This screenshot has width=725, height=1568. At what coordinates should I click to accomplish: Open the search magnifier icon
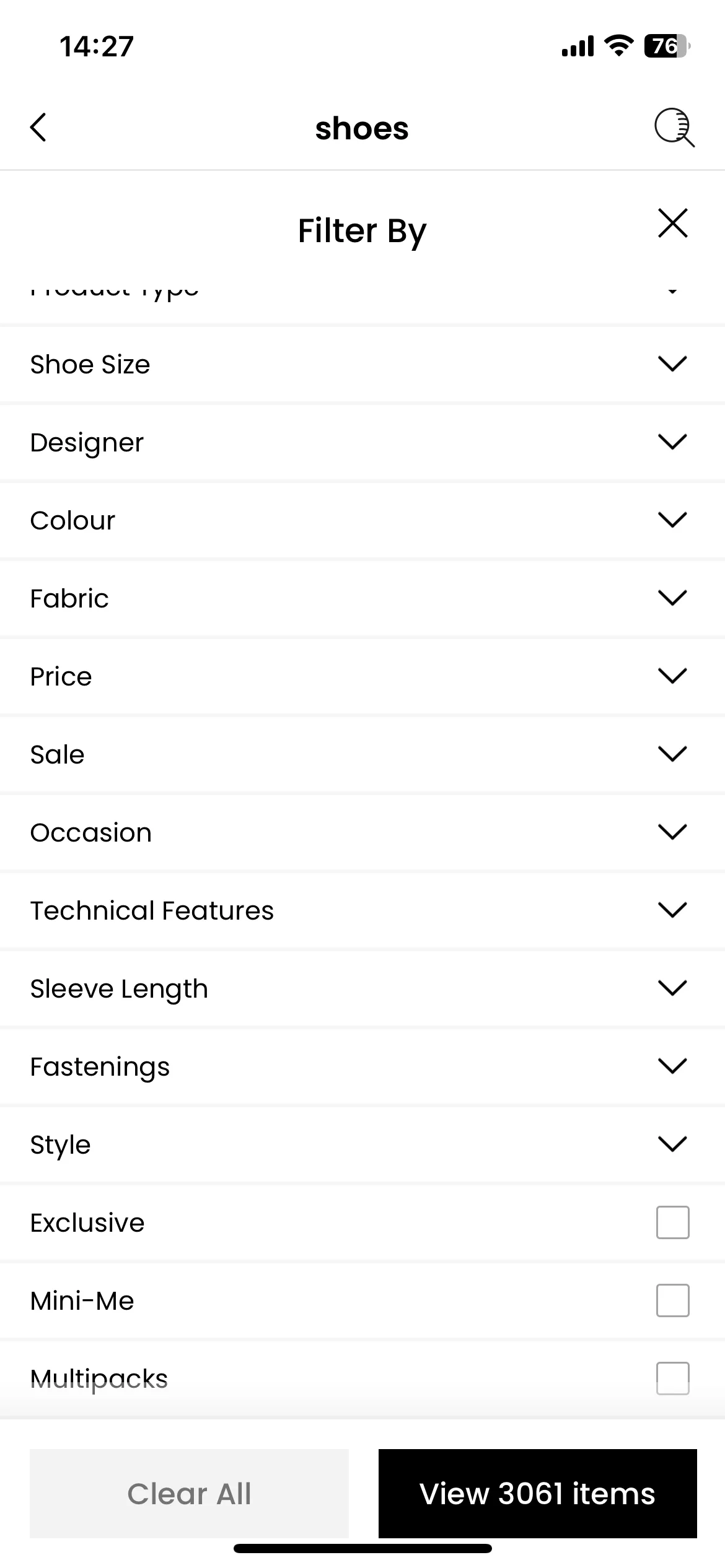(x=674, y=128)
